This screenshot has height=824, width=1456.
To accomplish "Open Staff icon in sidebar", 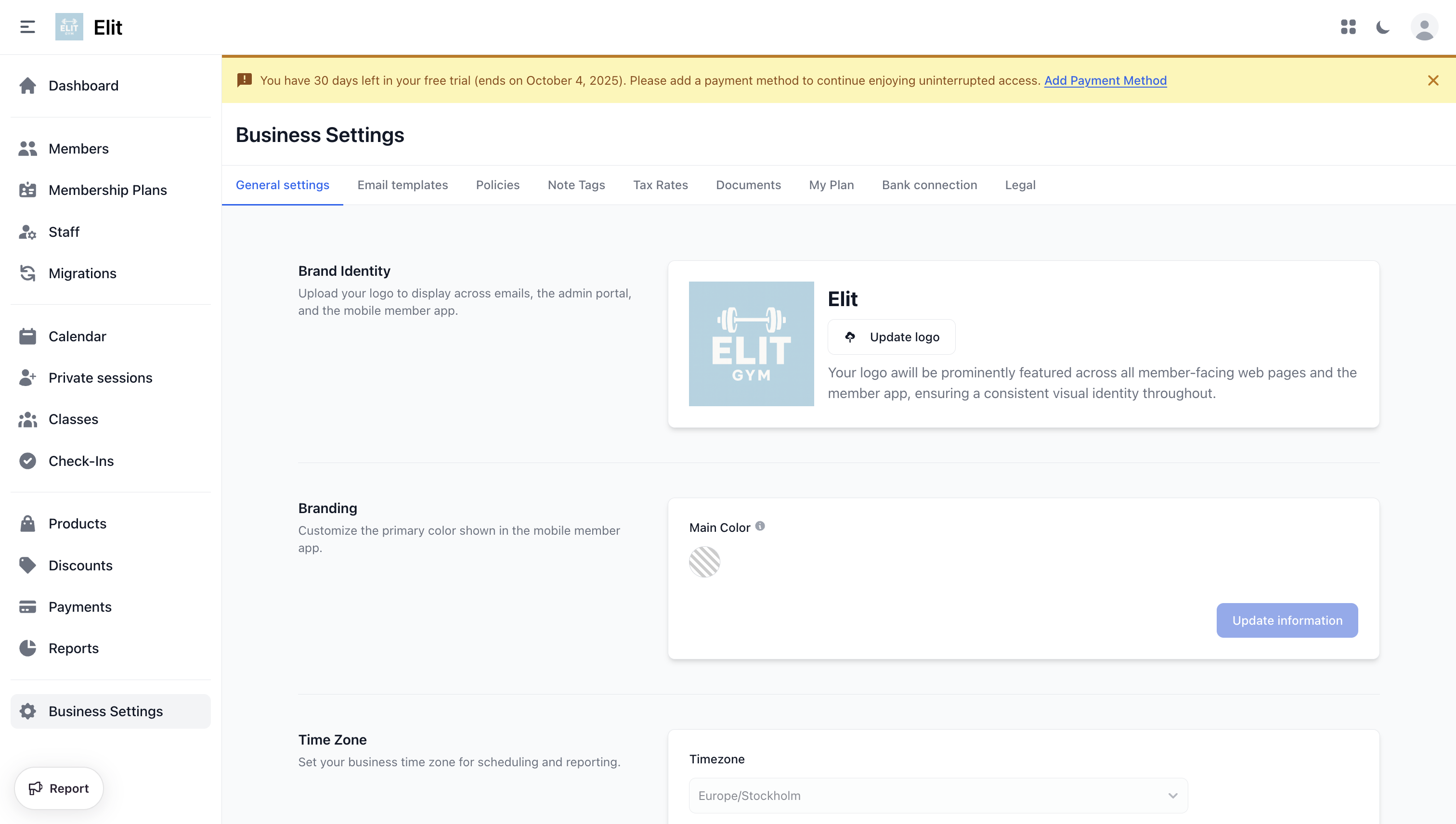I will (x=27, y=232).
